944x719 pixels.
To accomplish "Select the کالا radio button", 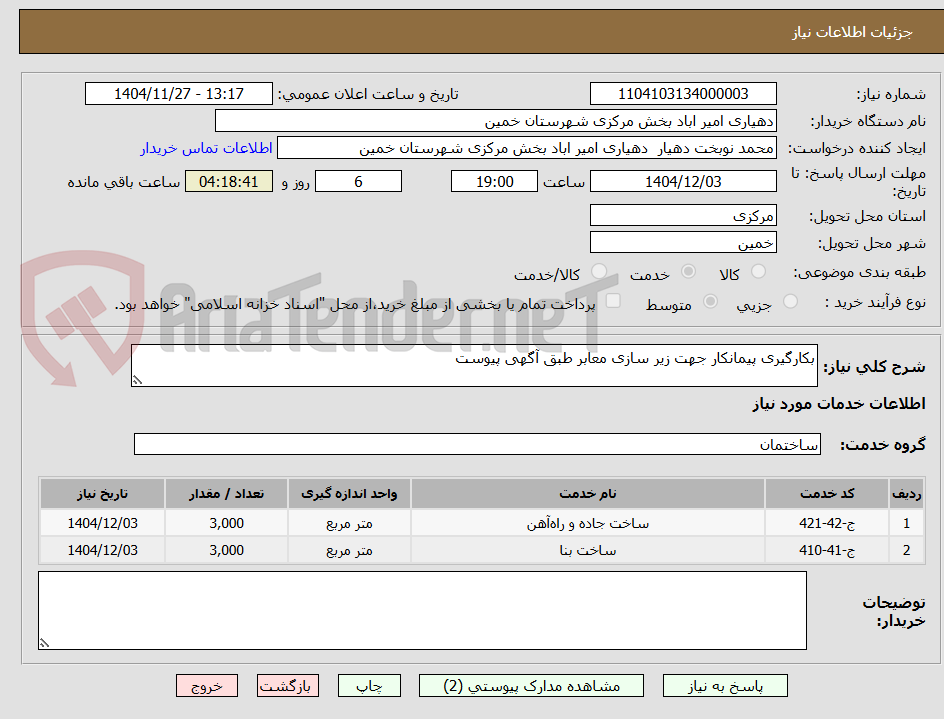I will [x=759, y=272].
